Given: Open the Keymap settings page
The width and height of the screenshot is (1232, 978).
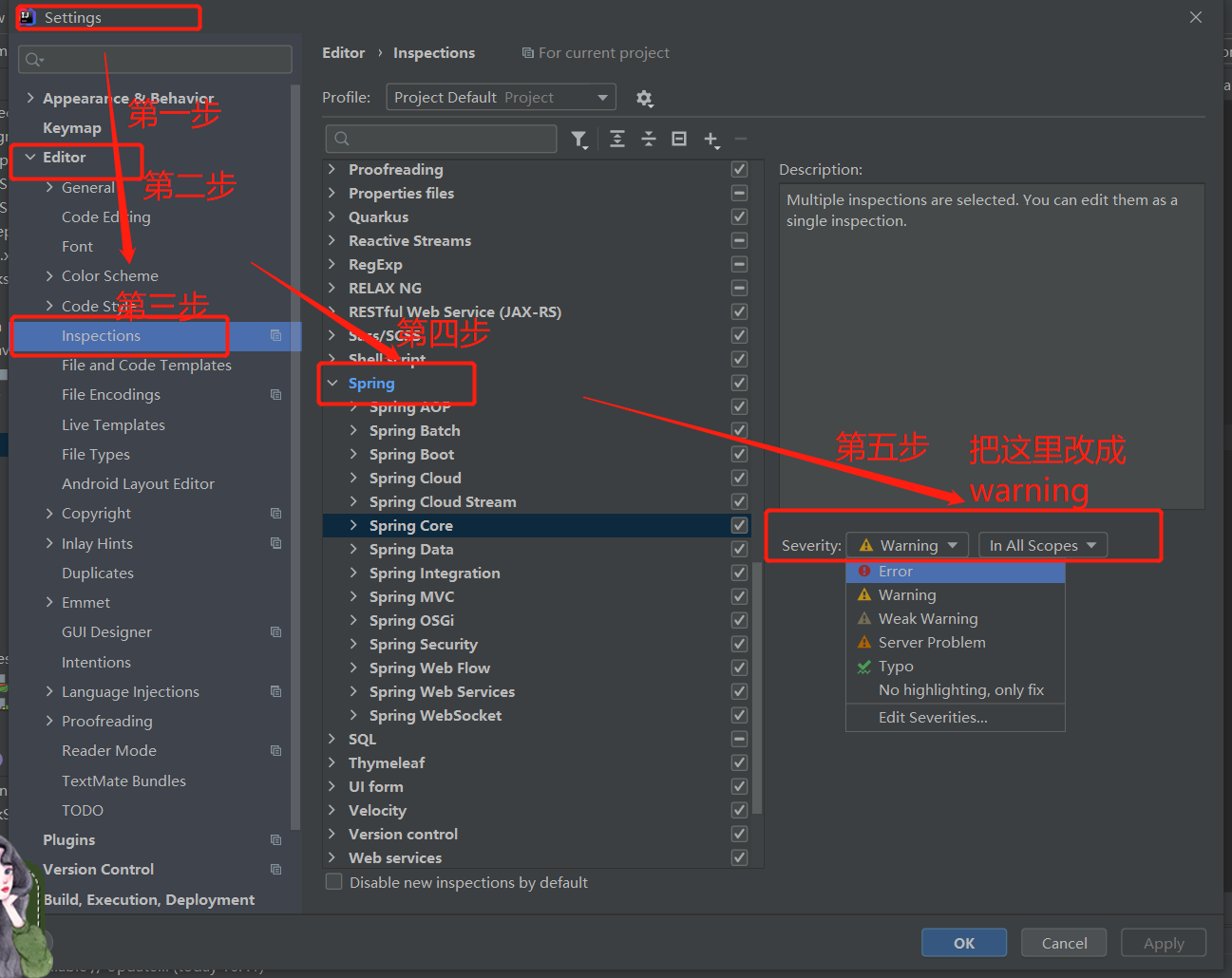Looking at the screenshot, I should pos(72,127).
